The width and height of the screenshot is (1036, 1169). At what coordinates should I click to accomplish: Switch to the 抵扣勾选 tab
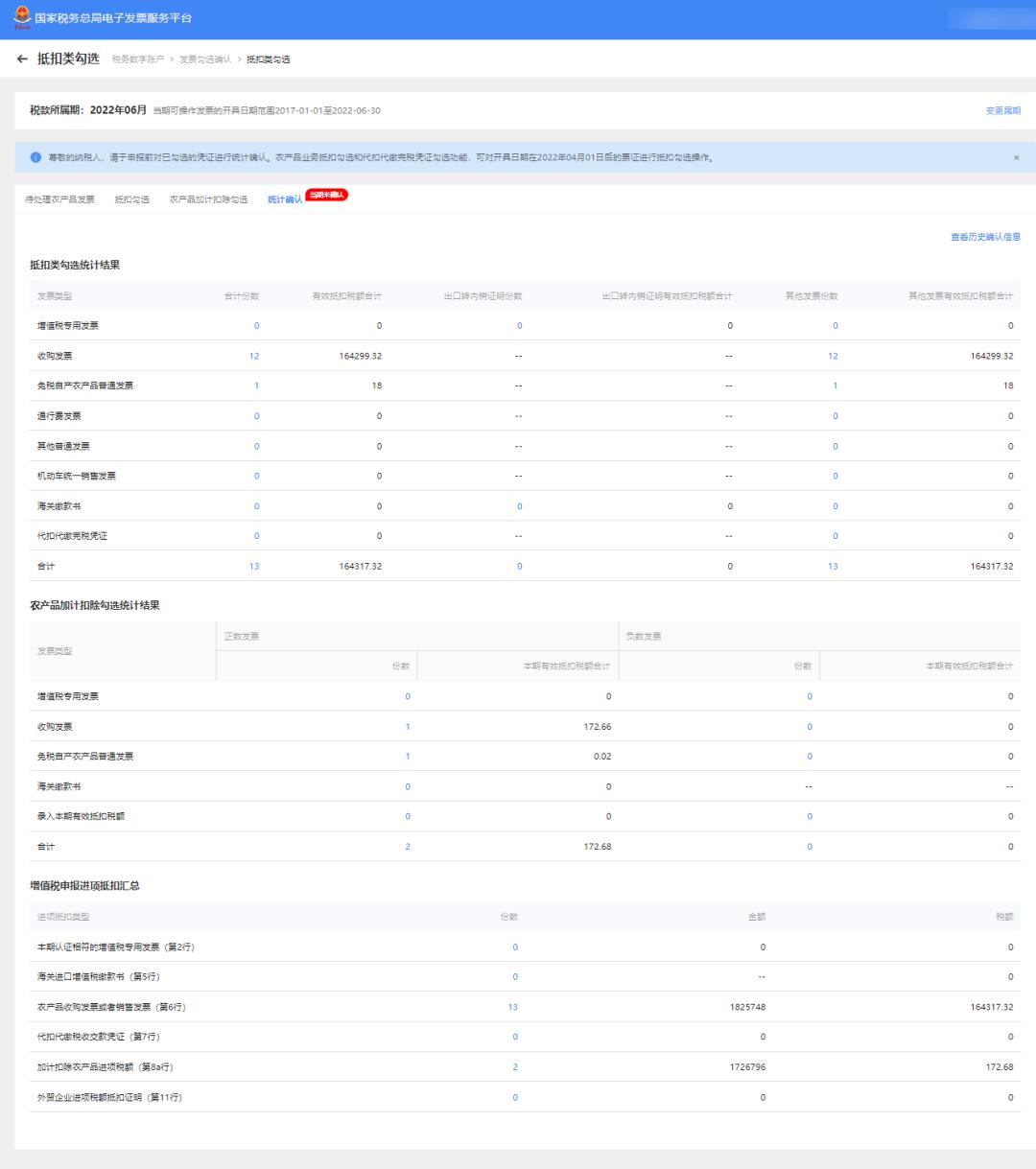[x=131, y=199]
